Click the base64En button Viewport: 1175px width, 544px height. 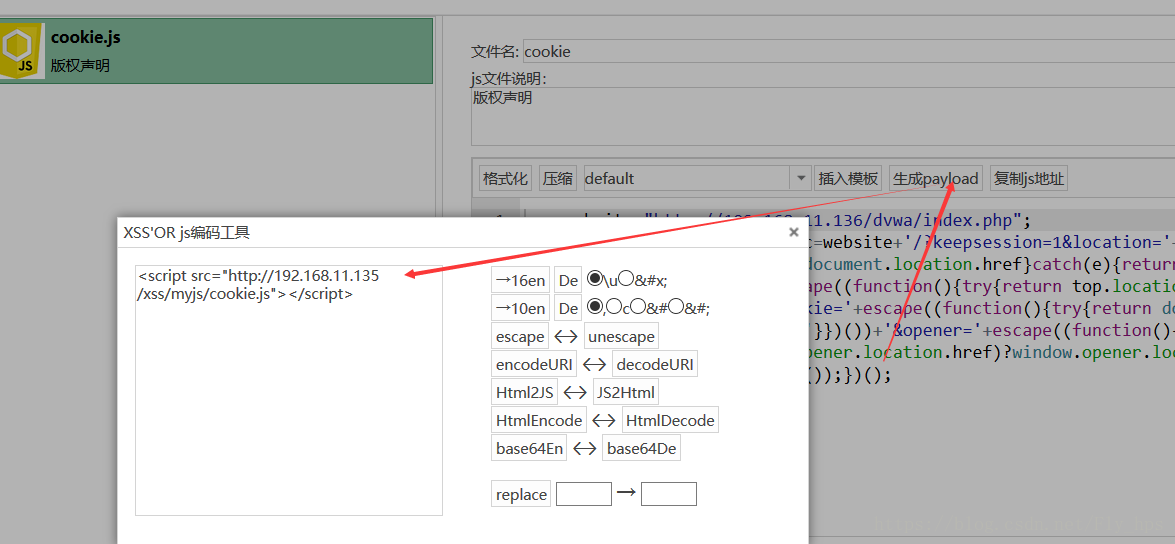point(529,448)
